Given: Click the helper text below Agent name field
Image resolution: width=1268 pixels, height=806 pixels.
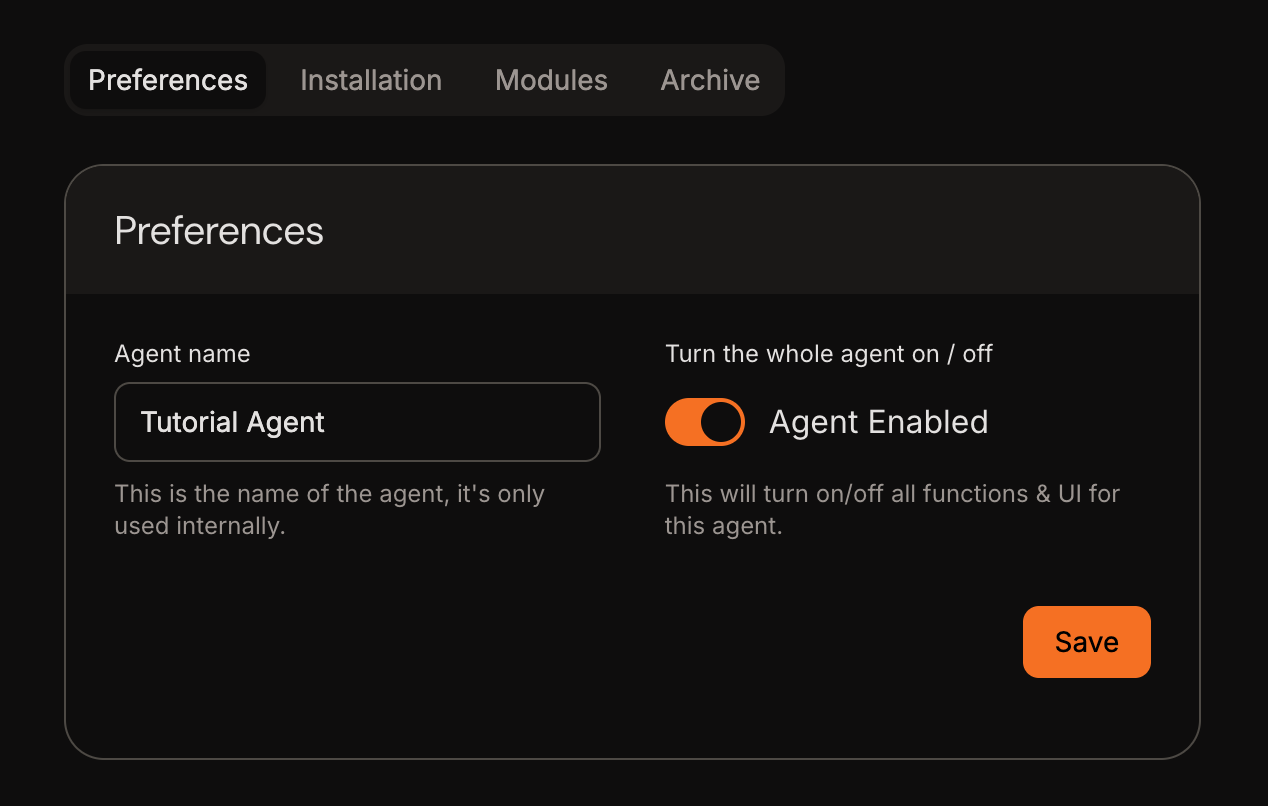Looking at the screenshot, I should pyautogui.click(x=329, y=495).
